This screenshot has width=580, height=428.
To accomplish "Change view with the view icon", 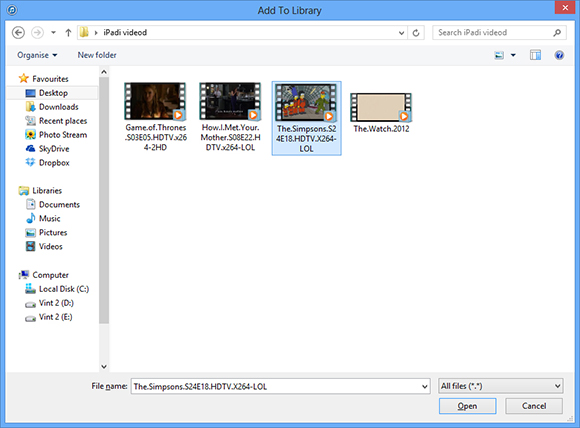I will pyautogui.click(x=499, y=55).
